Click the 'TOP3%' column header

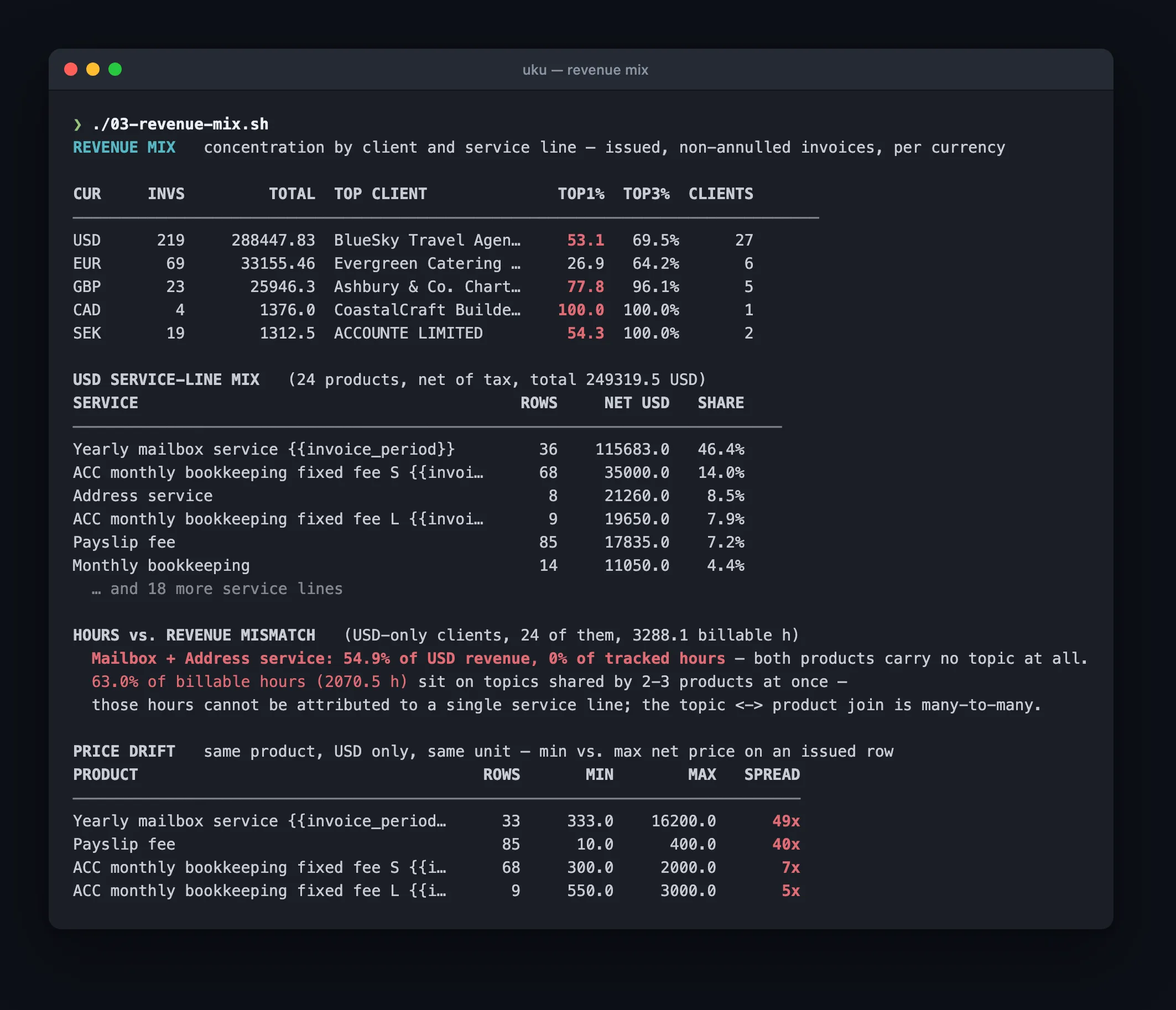point(646,194)
